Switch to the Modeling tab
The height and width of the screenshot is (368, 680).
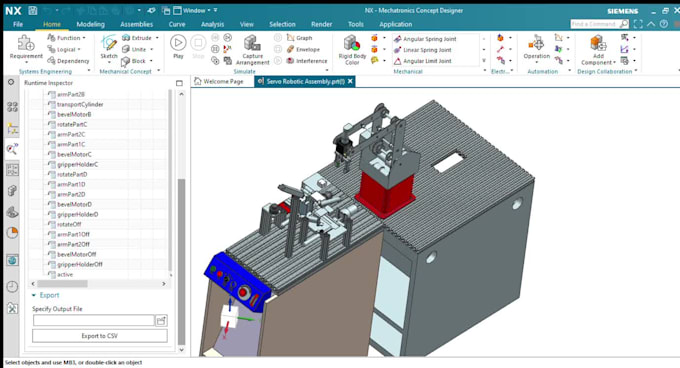click(90, 24)
